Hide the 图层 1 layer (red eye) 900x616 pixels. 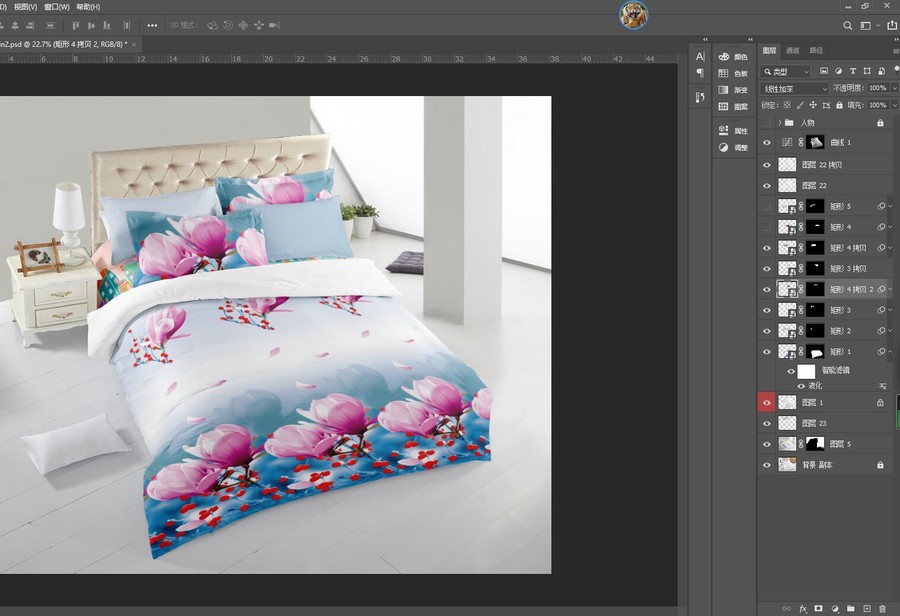[767, 402]
